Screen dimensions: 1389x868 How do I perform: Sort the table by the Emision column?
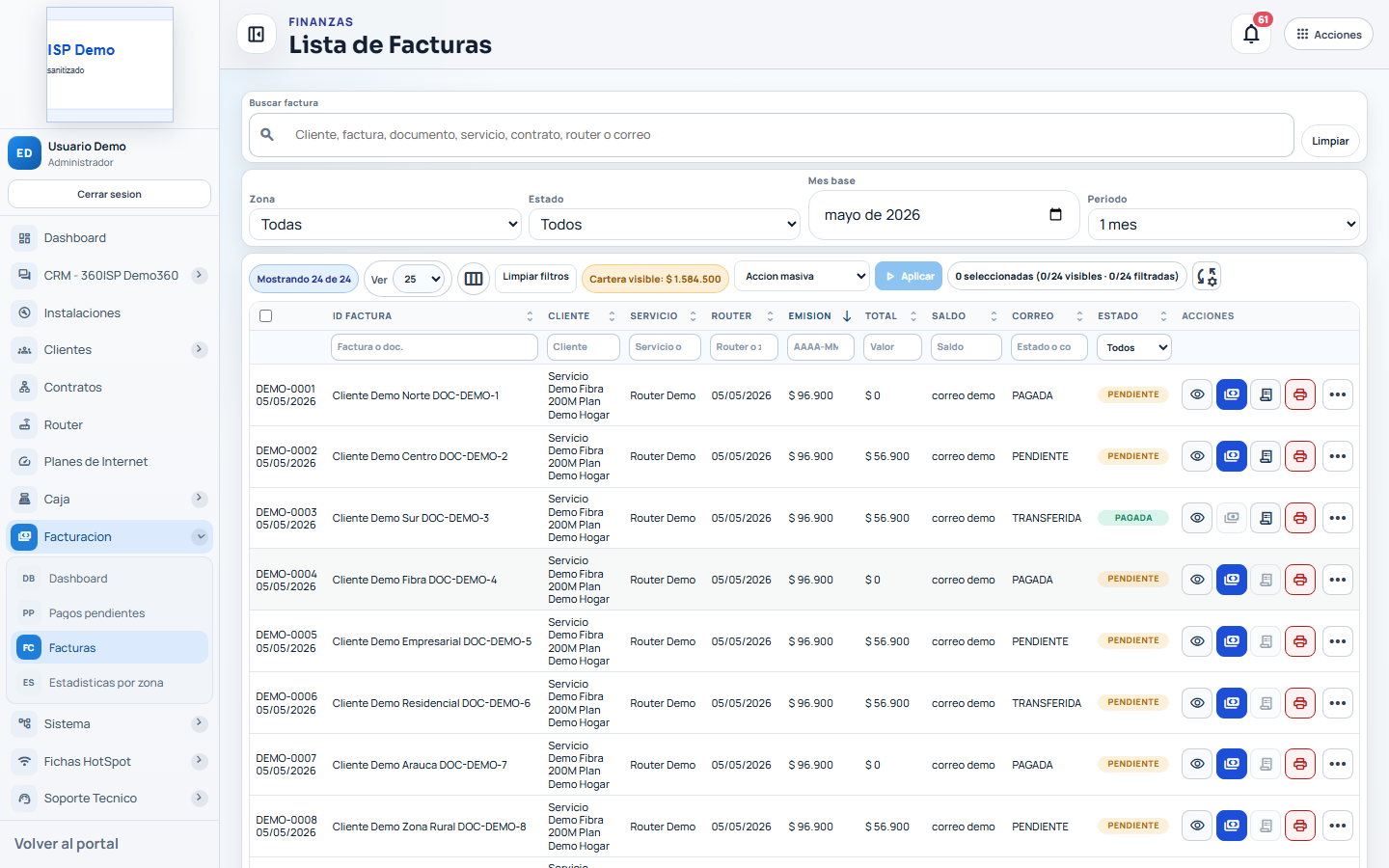click(x=819, y=316)
